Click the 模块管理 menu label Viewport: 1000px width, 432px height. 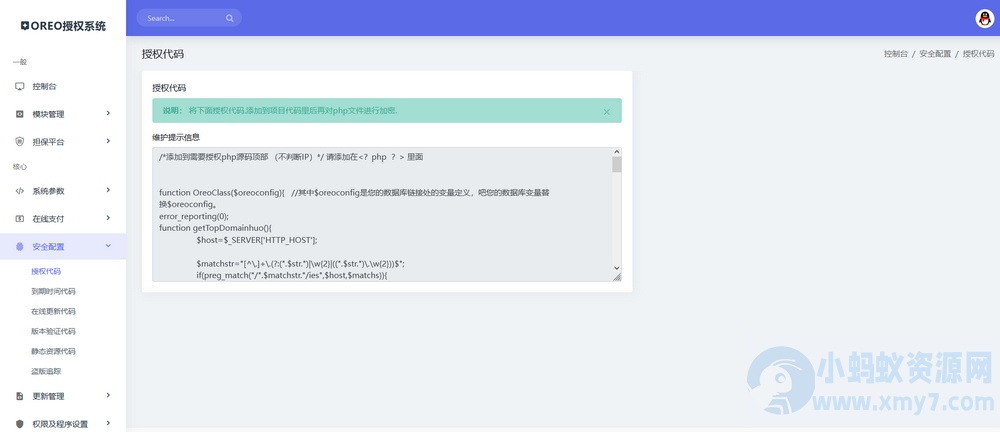point(48,115)
